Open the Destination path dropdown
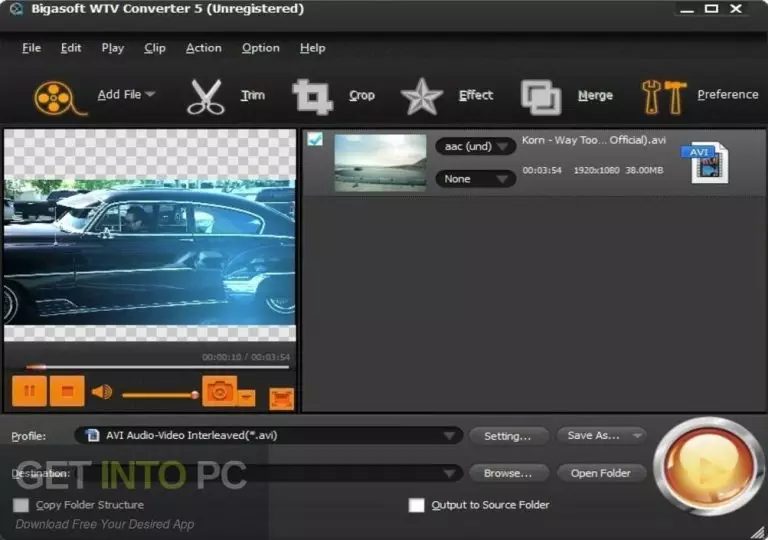This screenshot has height=540, width=768. 268,473
